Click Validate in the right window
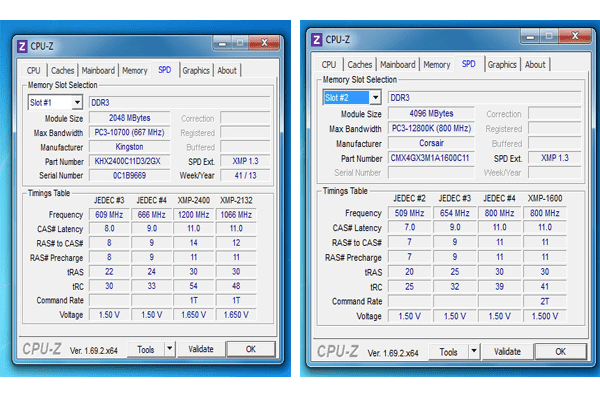This screenshot has height=400, width=600. click(x=507, y=351)
